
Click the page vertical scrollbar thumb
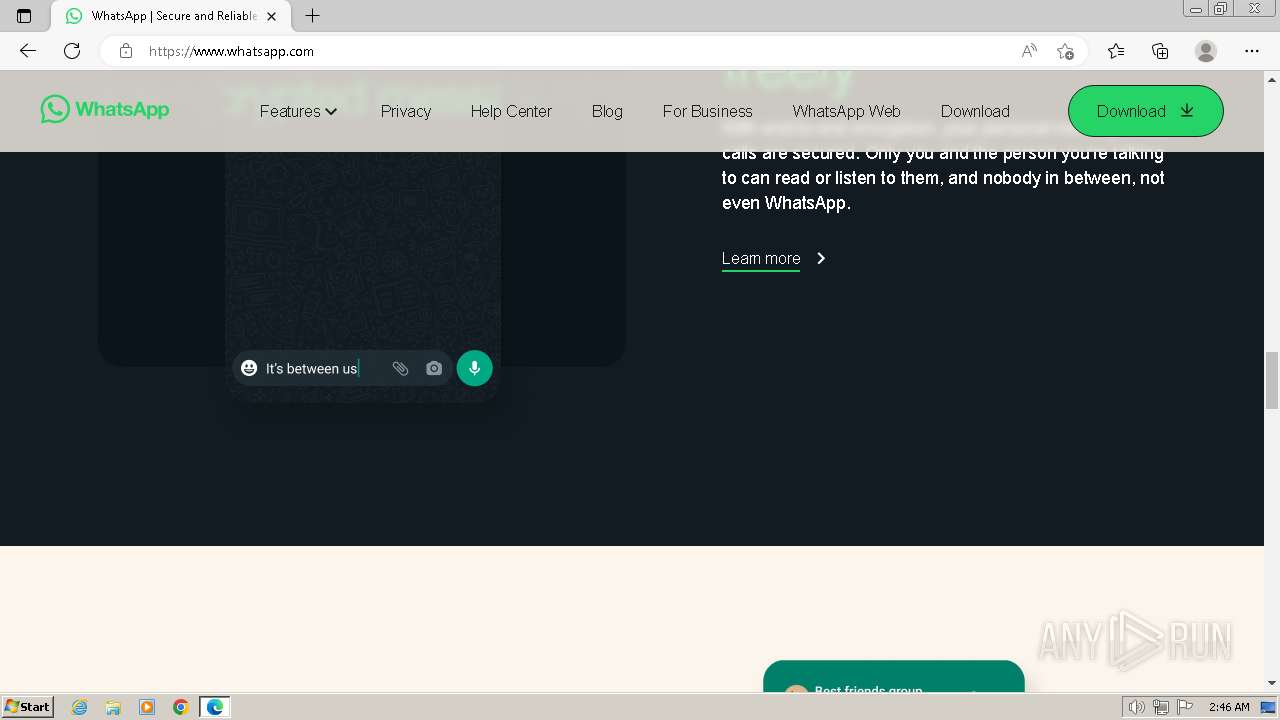pyautogui.click(x=1272, y=380)
